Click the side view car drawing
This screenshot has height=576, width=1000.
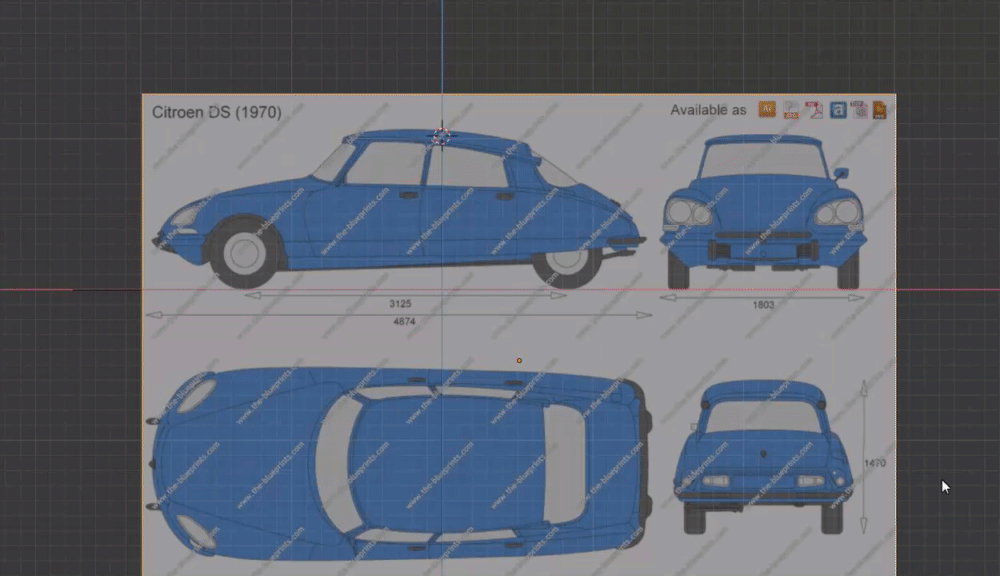[x=399, y=209]
